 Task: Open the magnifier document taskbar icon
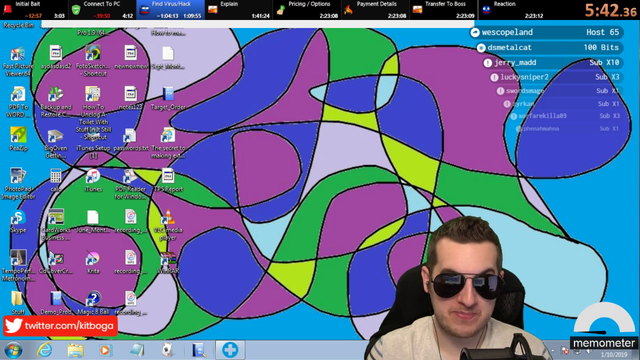pyautogui.click(x=199, y=350)
